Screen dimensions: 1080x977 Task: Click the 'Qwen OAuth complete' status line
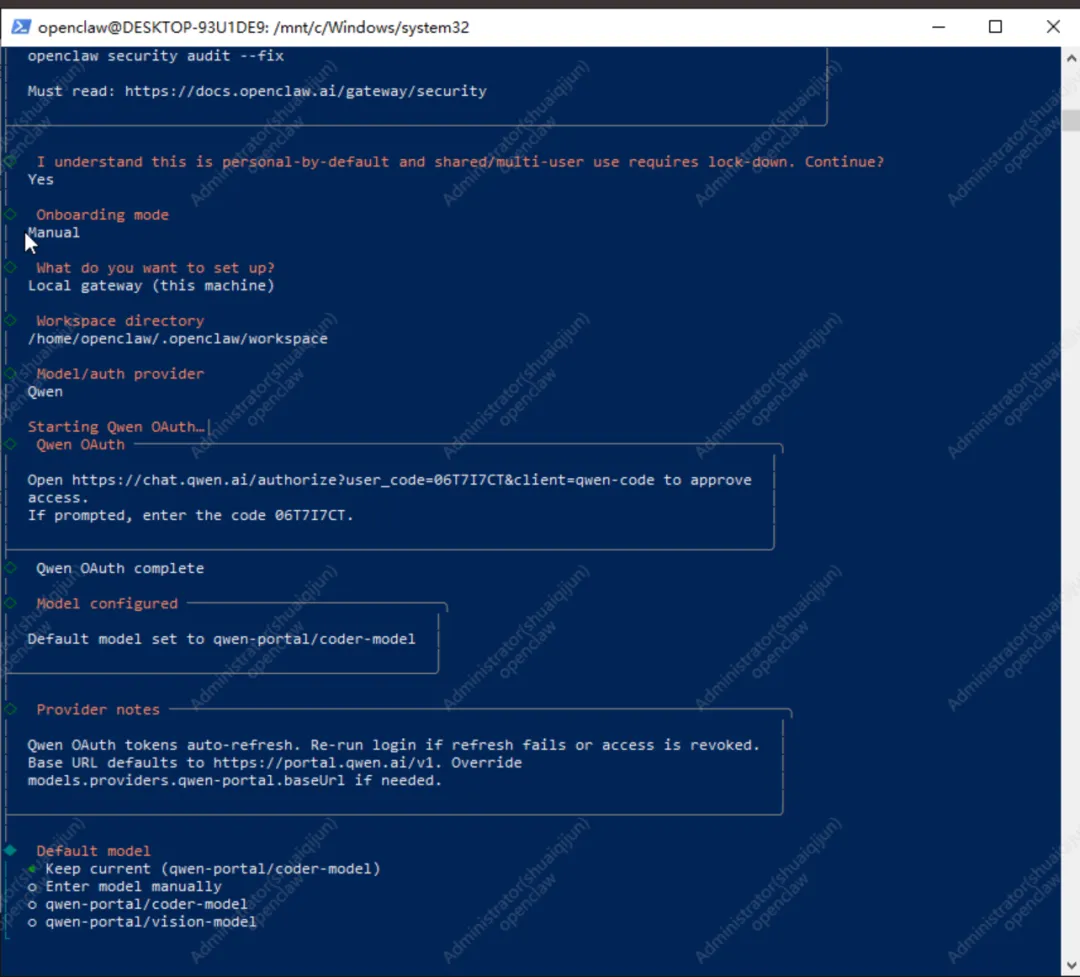120,568
